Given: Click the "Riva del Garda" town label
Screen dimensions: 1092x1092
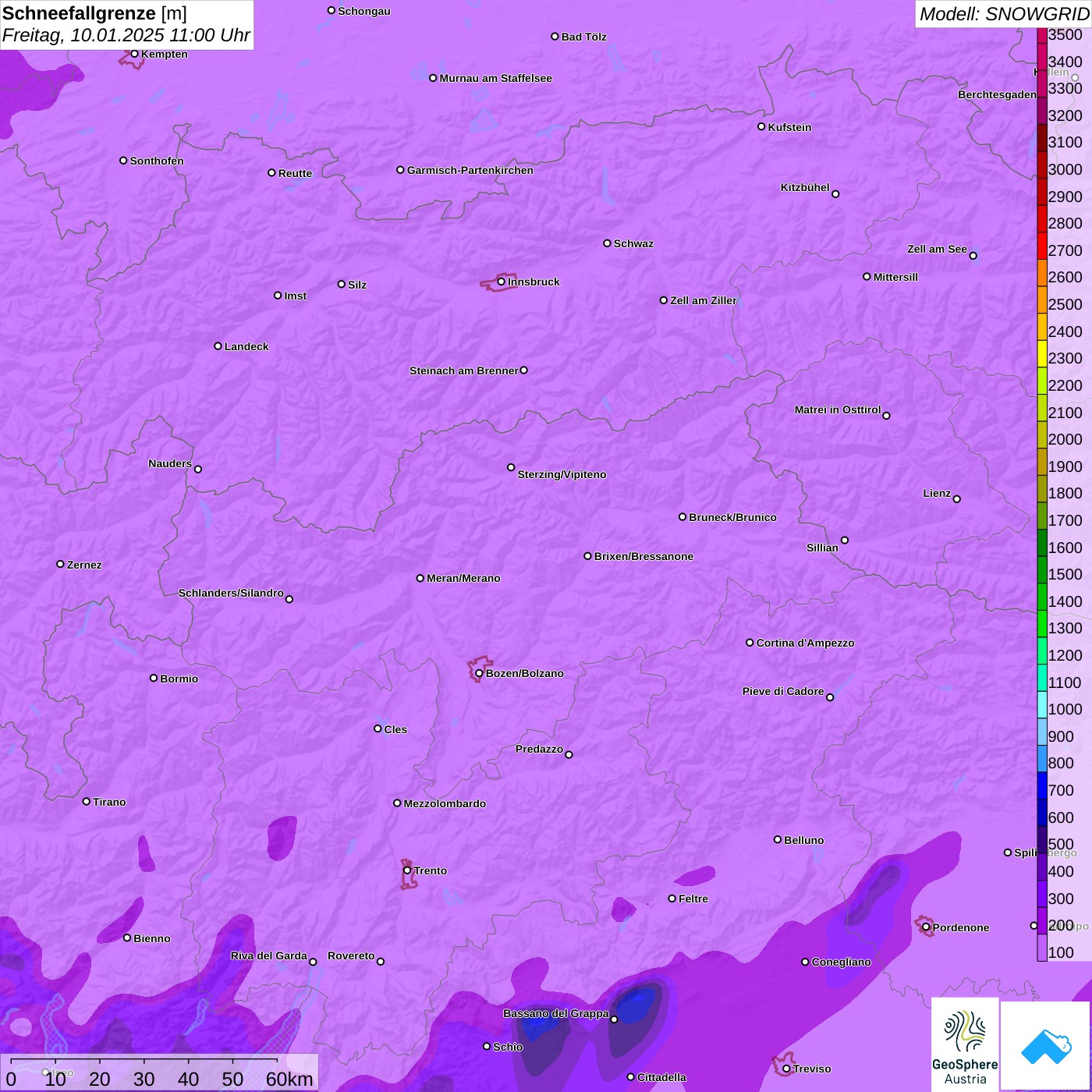Looking at the screenshot, I should tap(269, 955).
